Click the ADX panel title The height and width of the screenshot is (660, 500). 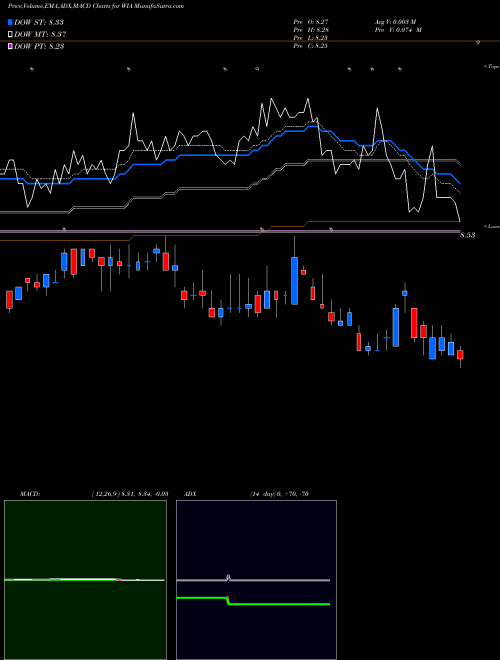point(191,494)
